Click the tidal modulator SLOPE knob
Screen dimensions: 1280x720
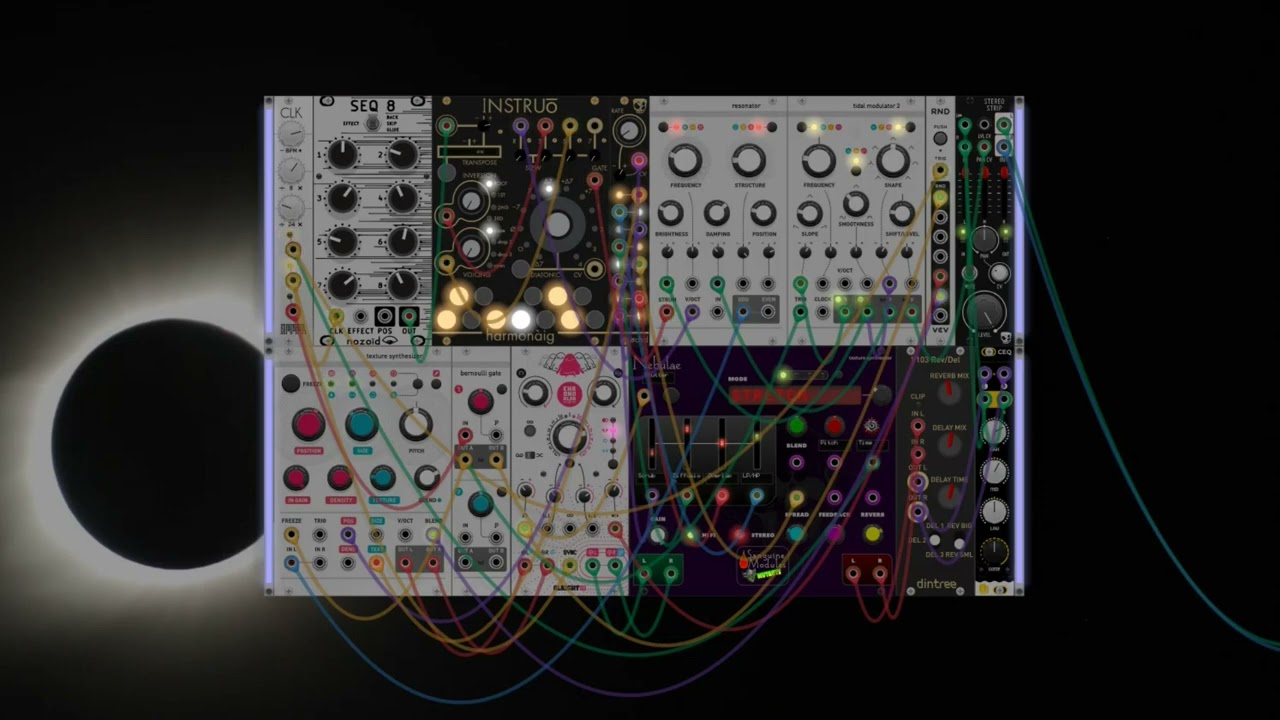tap(809, 212)
